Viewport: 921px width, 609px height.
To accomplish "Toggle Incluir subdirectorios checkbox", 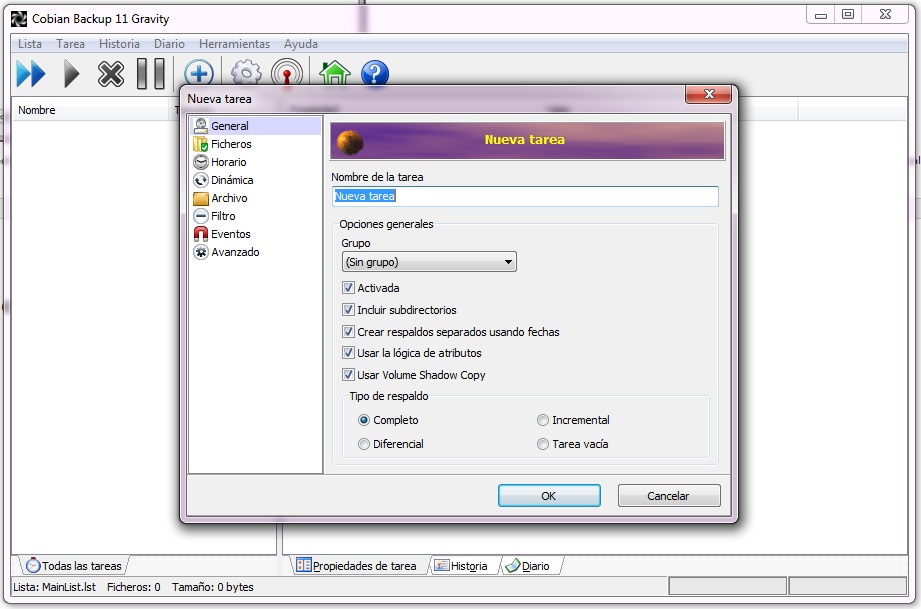I will click(x=348, y=309).
